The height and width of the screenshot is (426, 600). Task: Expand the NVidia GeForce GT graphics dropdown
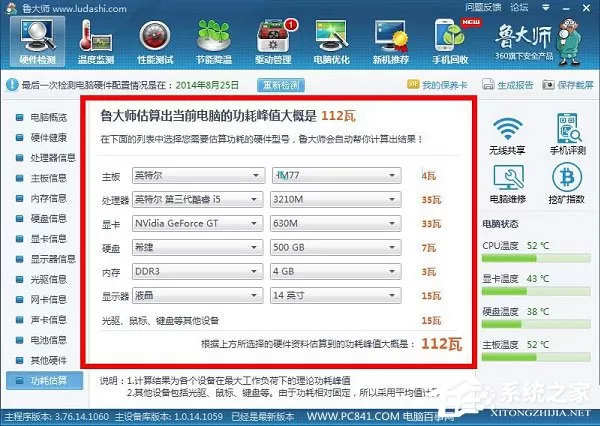click(197, 224)
